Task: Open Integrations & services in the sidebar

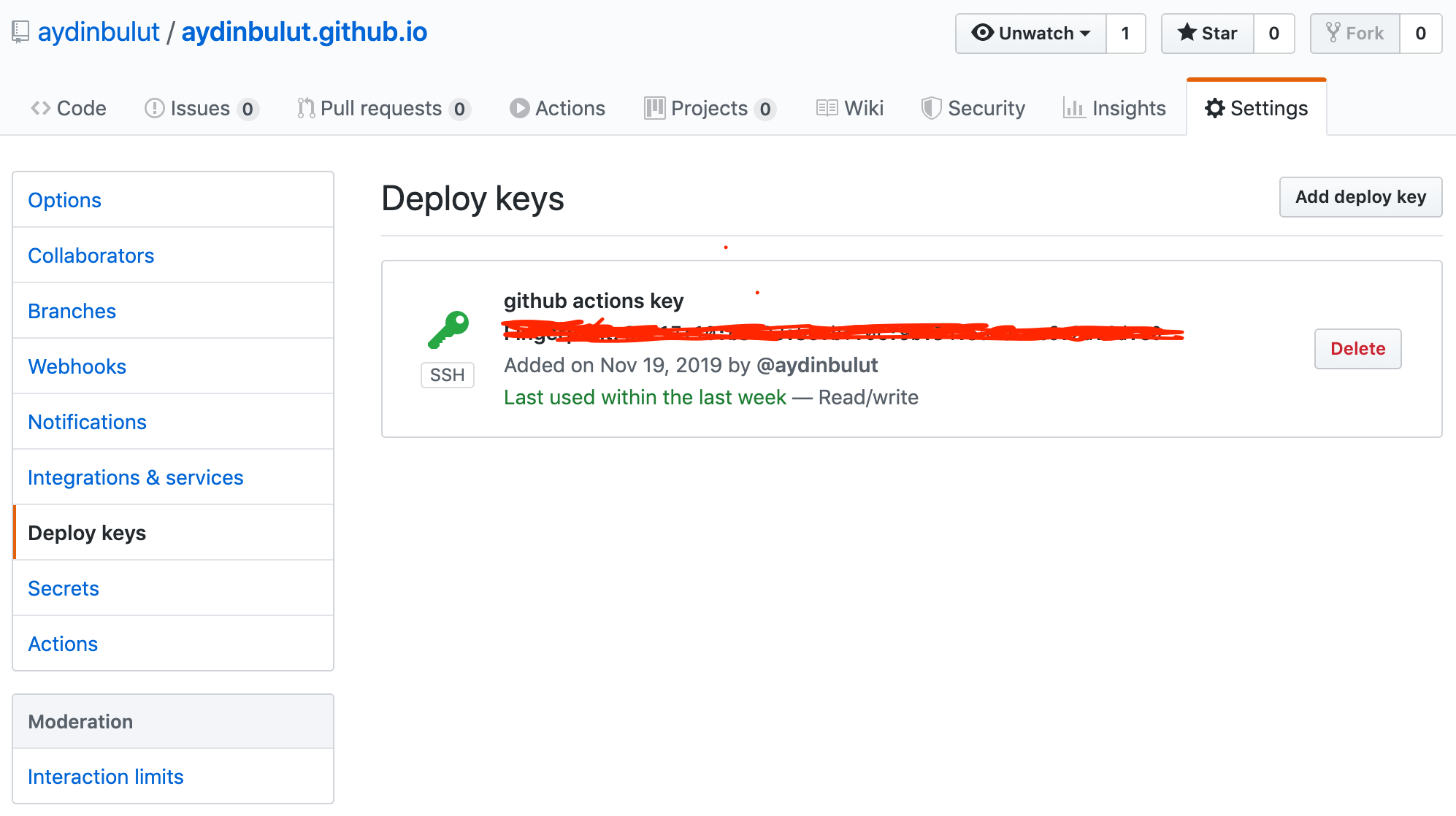Action: [173, 477]
